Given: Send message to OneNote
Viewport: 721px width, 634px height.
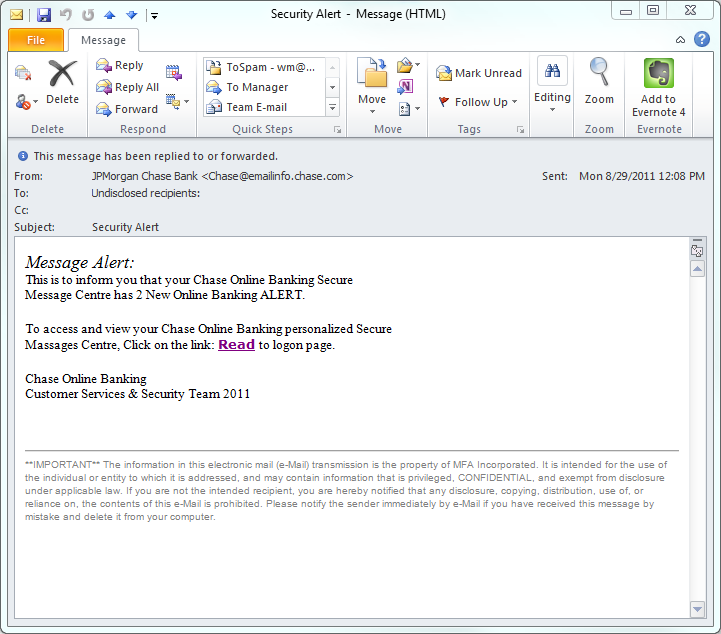Looking at the screenshot, I should pyautogui.click(x=405, y=86).
